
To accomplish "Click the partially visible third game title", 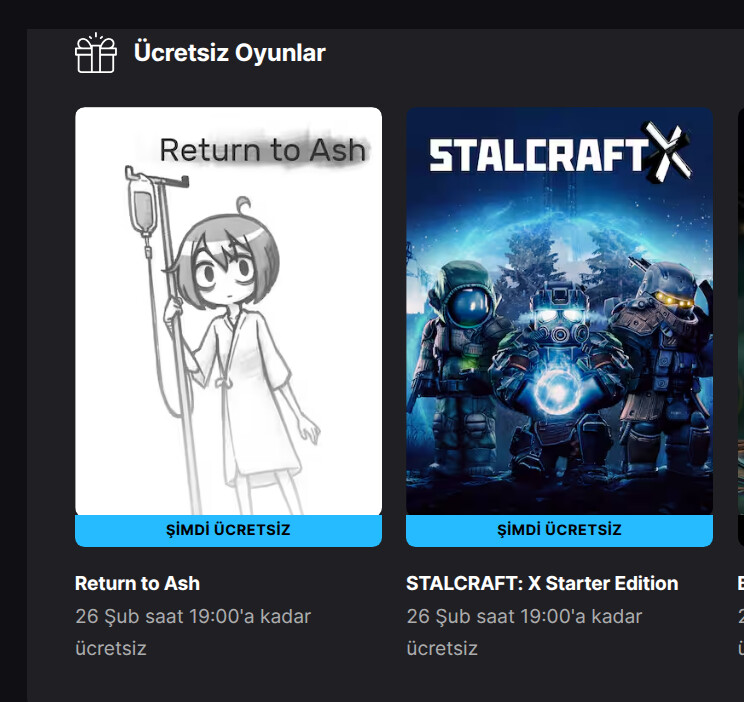I will click(741, 583).
